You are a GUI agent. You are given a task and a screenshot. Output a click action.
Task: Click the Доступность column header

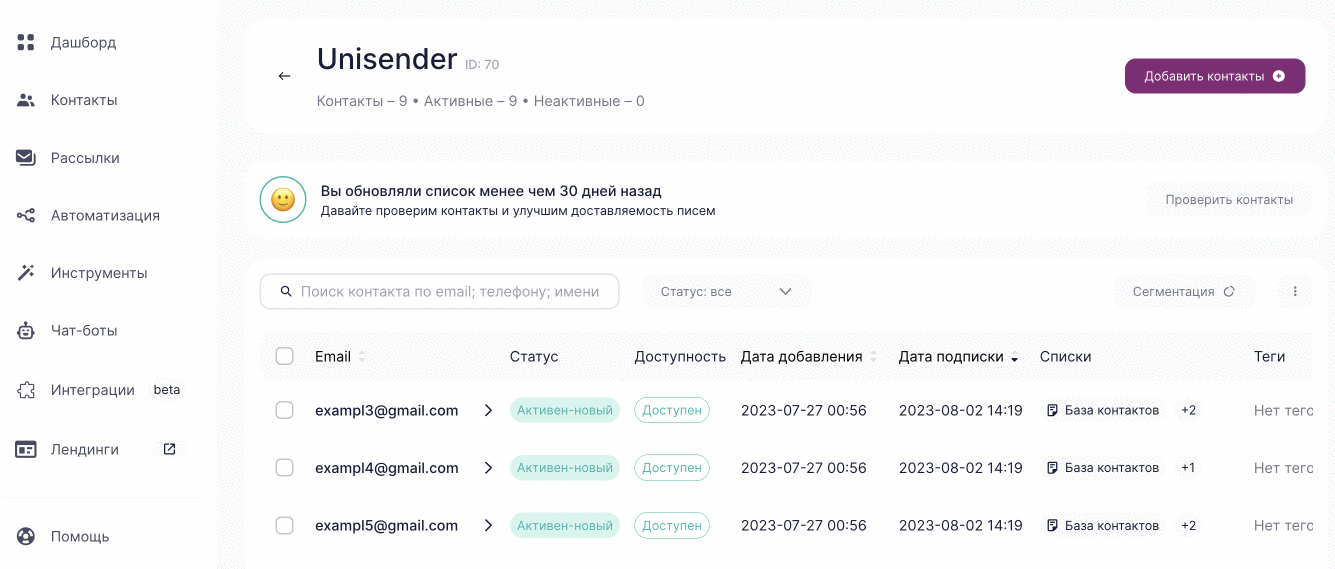click(680, 356)
